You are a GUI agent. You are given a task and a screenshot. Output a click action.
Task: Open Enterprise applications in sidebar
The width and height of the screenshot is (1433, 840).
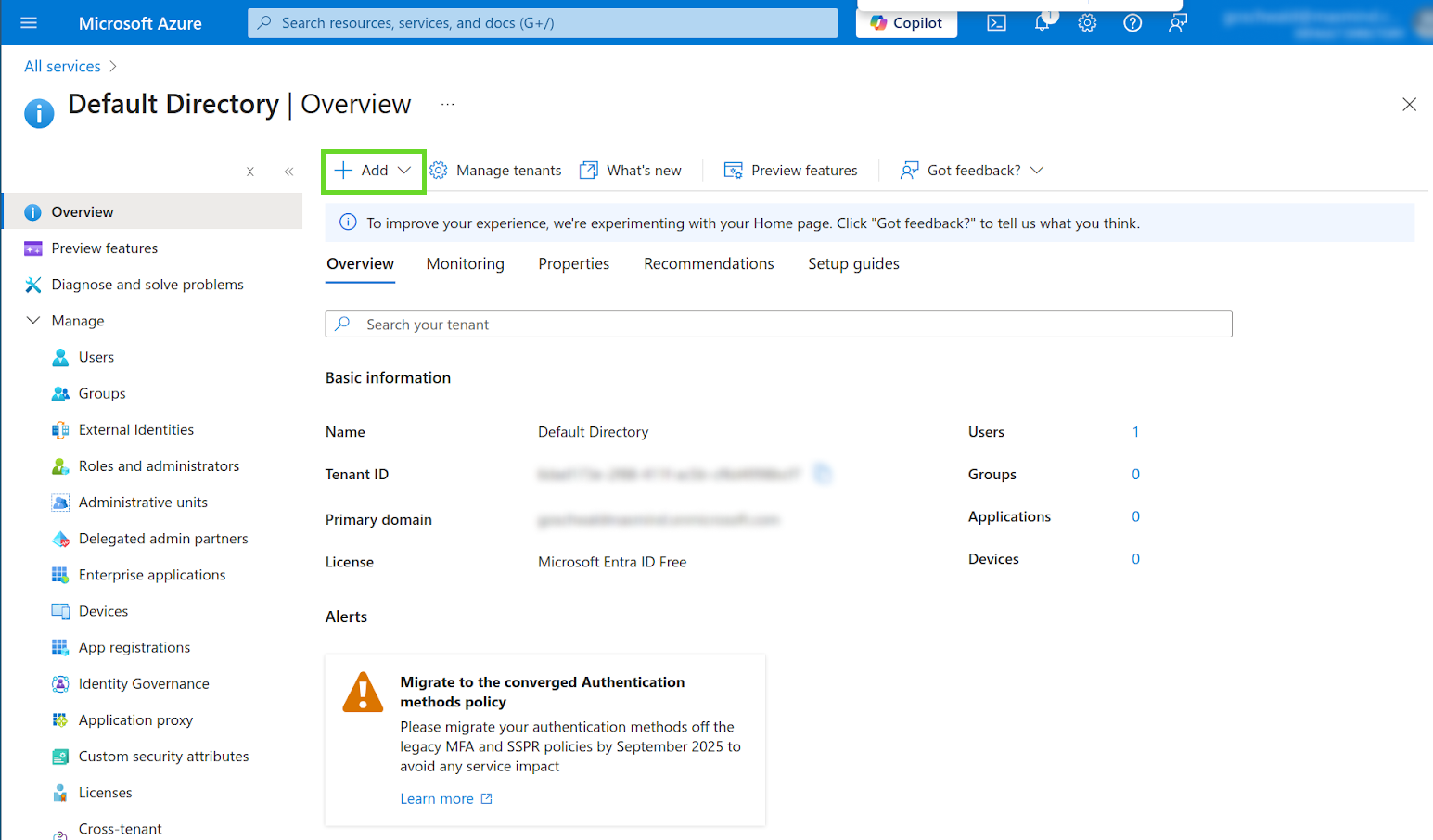(x=152, y=574)
